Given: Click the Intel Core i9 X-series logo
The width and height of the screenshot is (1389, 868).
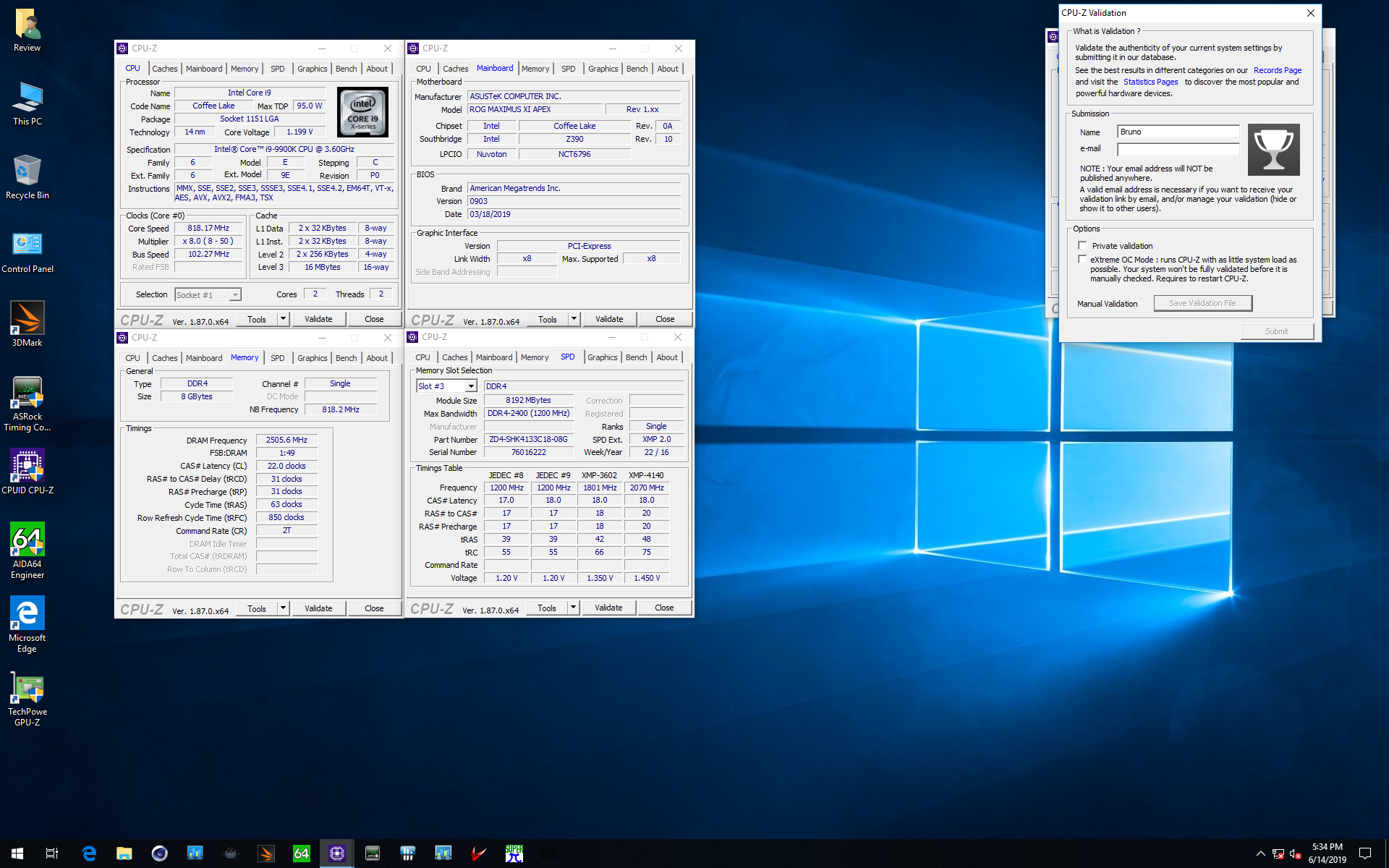Looking at the screenshot, I should point(362,112).
